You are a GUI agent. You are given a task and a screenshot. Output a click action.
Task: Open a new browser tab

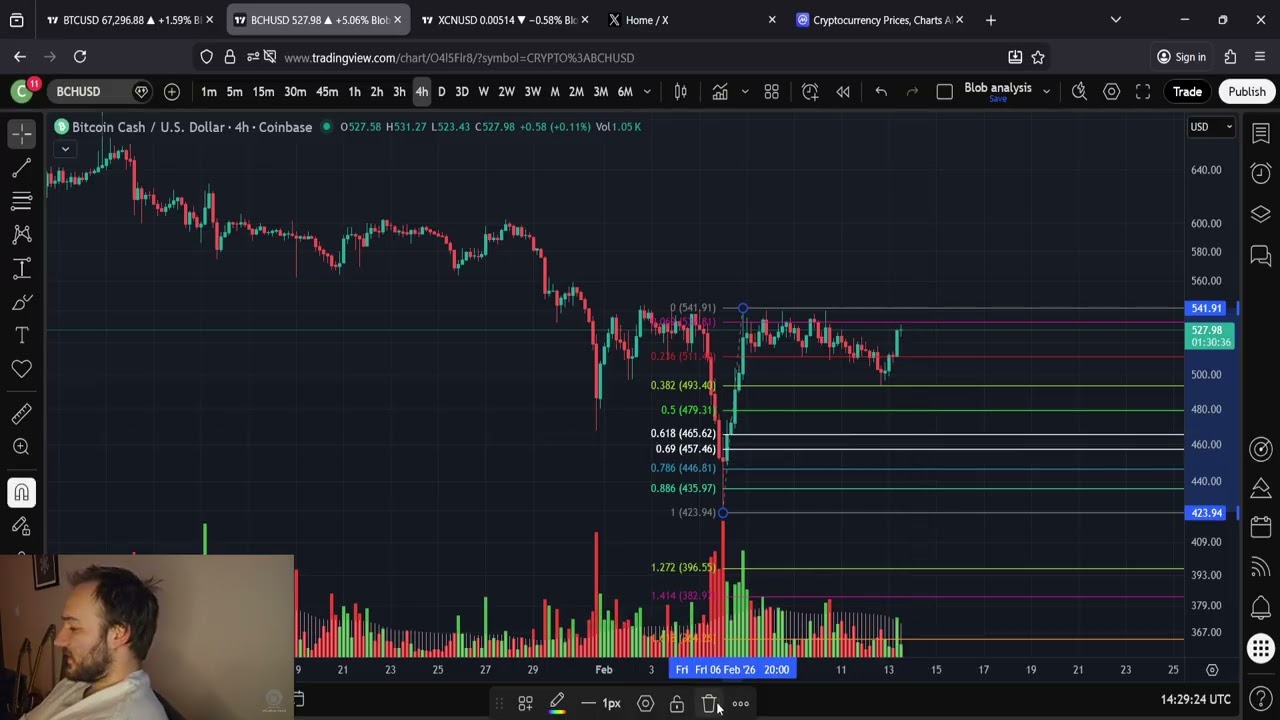990,20
